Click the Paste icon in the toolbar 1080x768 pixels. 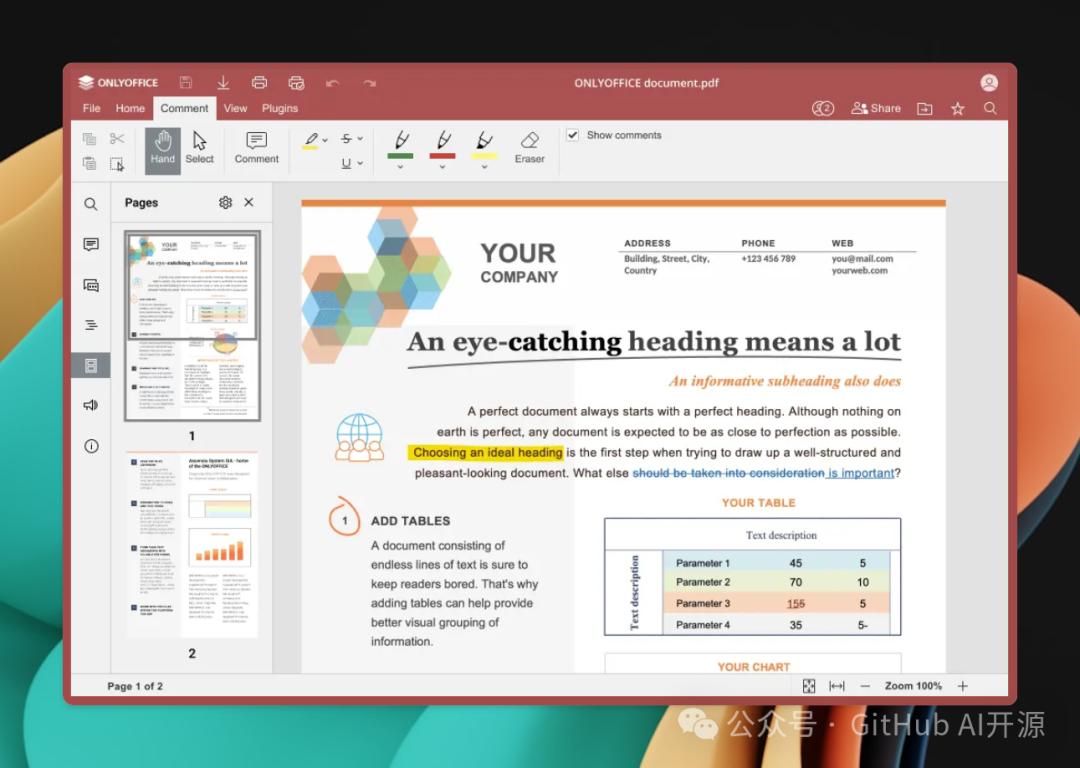pos(90,163)
